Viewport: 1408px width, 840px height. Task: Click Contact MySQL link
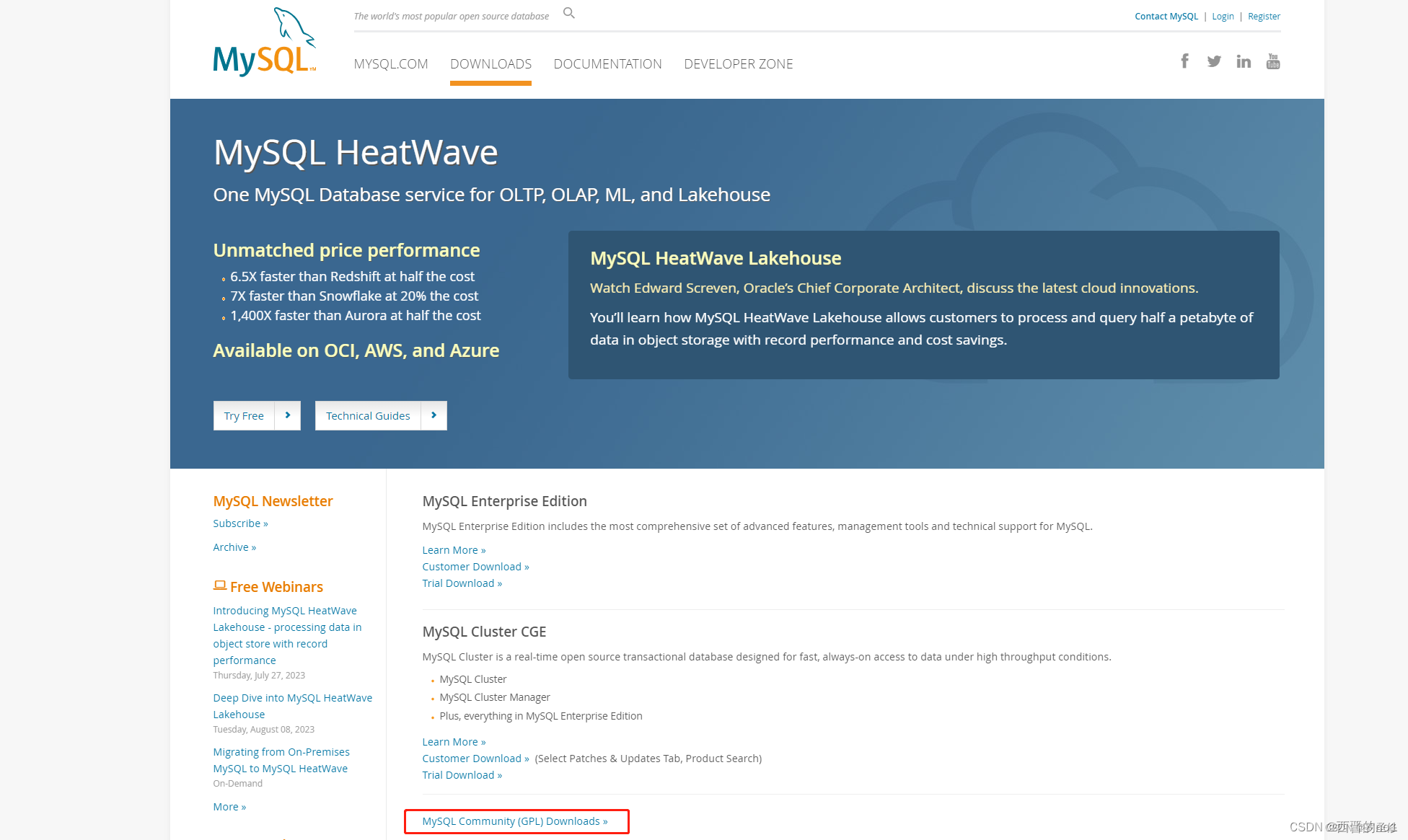click(x=1166, y=16)
